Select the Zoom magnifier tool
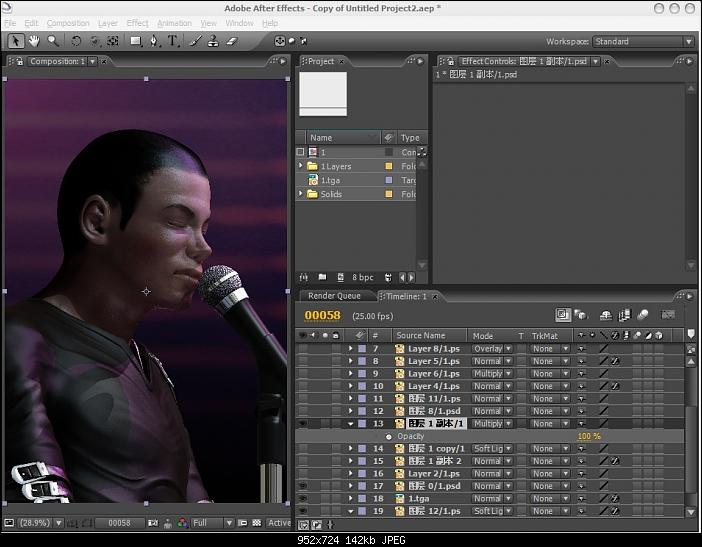 point(52,41)
